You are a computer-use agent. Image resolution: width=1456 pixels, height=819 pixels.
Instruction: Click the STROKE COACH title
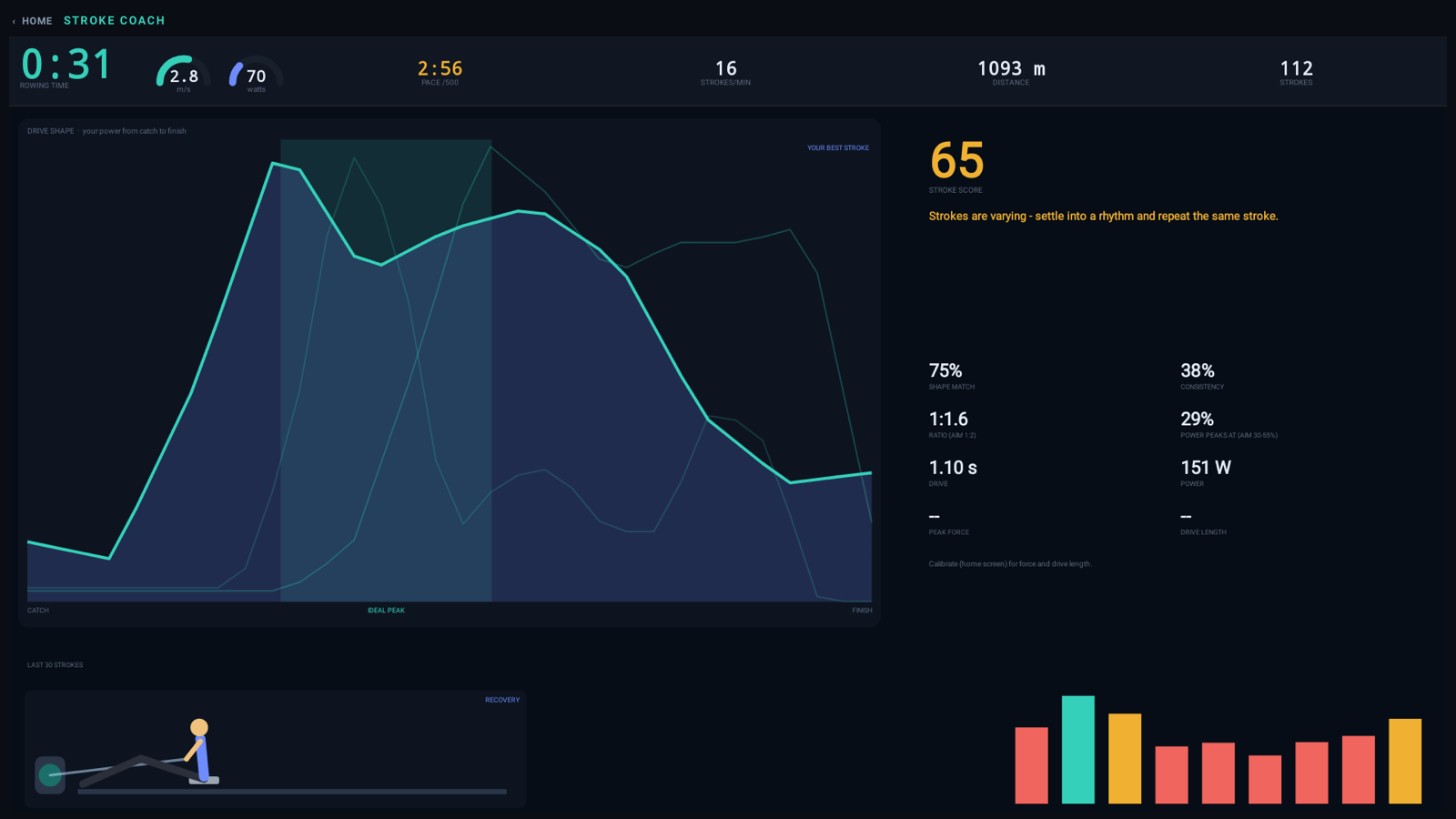click(115, 20)
